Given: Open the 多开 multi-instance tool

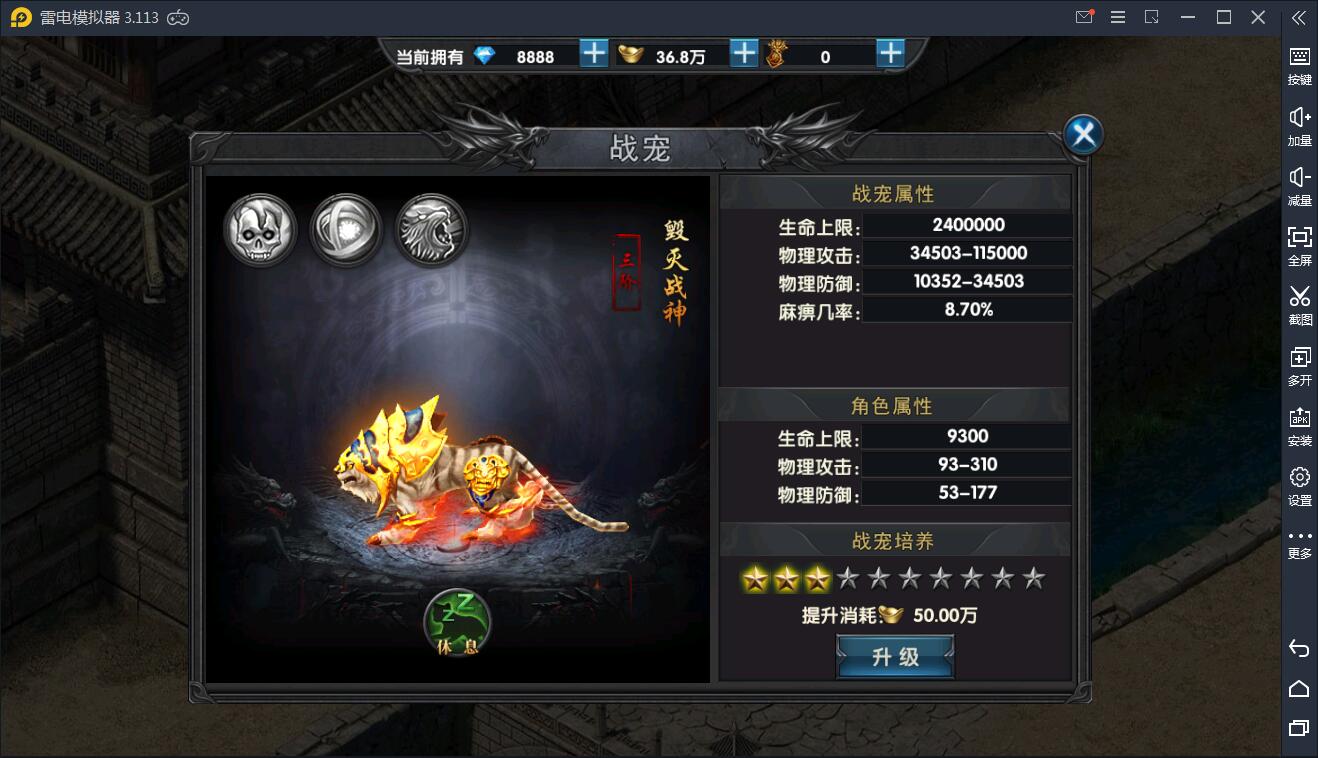Looking at the screenshot, I should (1299, 366).
